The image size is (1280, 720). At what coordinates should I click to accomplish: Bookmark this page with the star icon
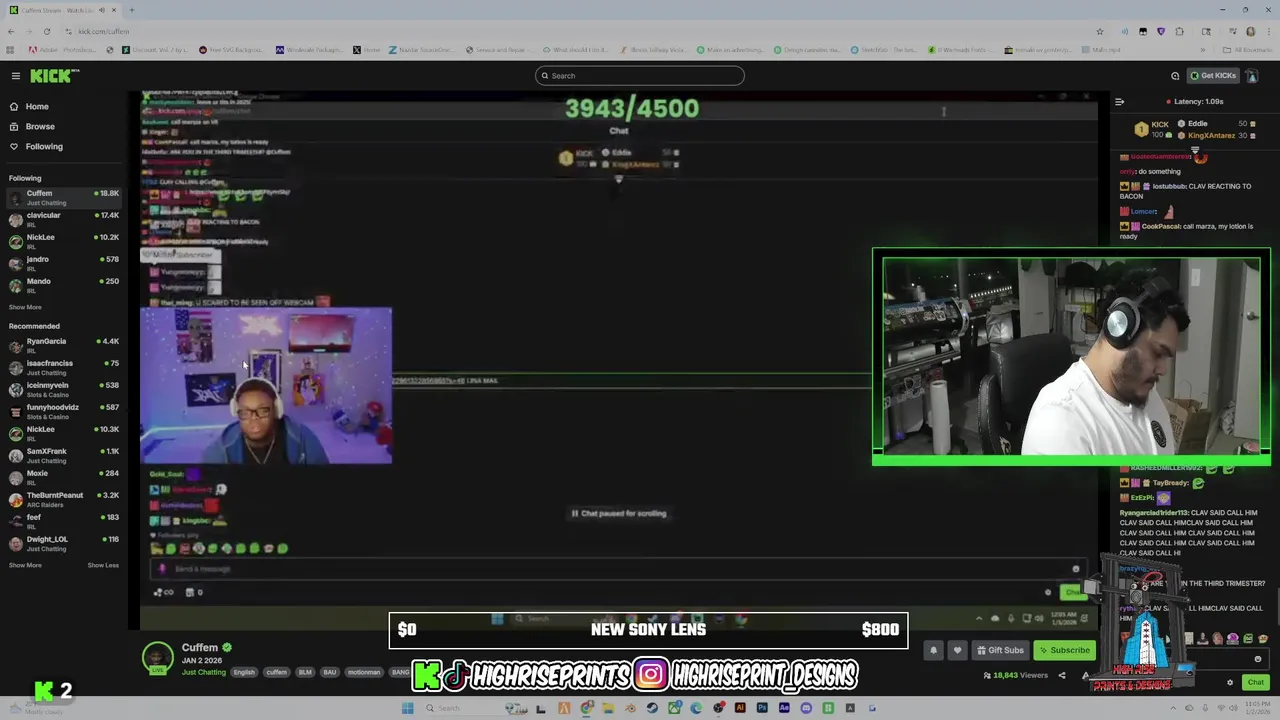pyautogui.click(x=1100, y=31)
